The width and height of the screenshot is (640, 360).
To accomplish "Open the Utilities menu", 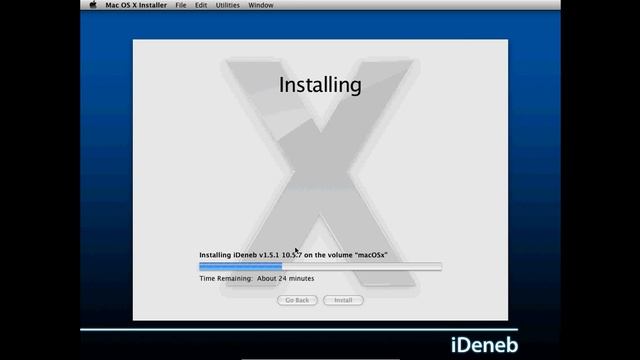I will (x=228, y=5).
